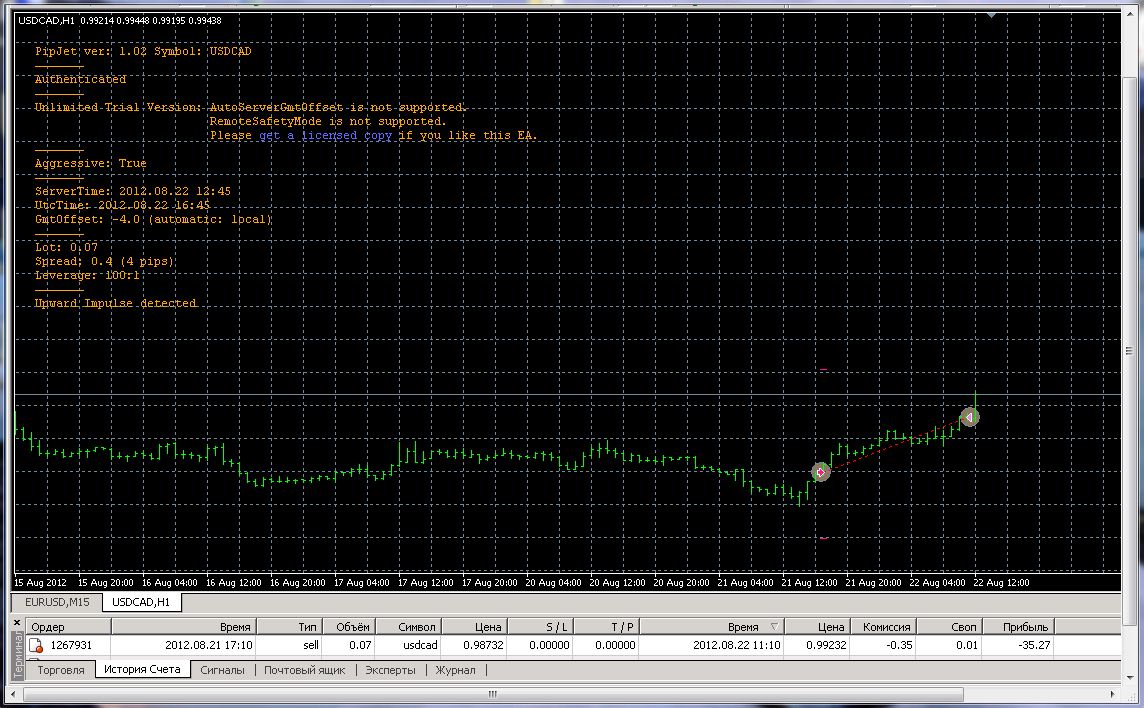Switch to the Журнал tab
Screen dimensions: 1144x708
pyautogui.click(x=455, y=670)
